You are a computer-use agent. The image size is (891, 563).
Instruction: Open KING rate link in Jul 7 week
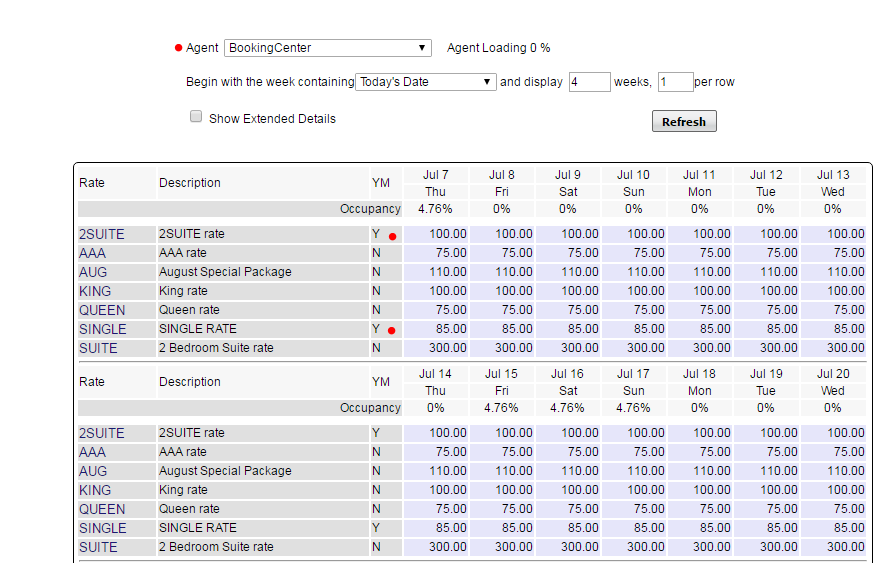(x=95, y=291)
